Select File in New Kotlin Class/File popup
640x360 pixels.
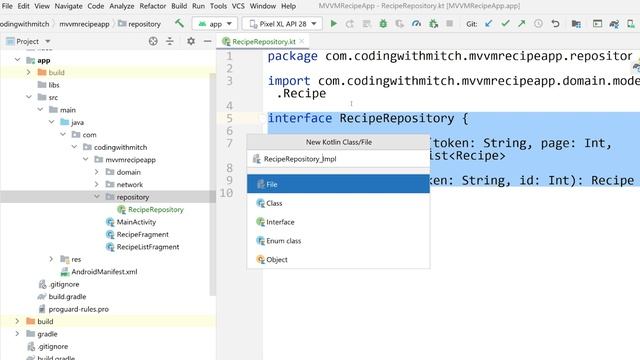pos(338,184)
